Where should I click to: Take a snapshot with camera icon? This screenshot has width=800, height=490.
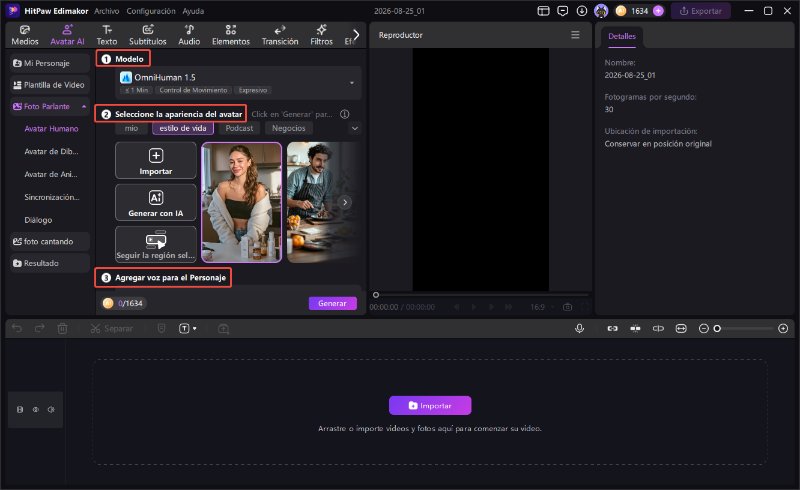[567, 307]
